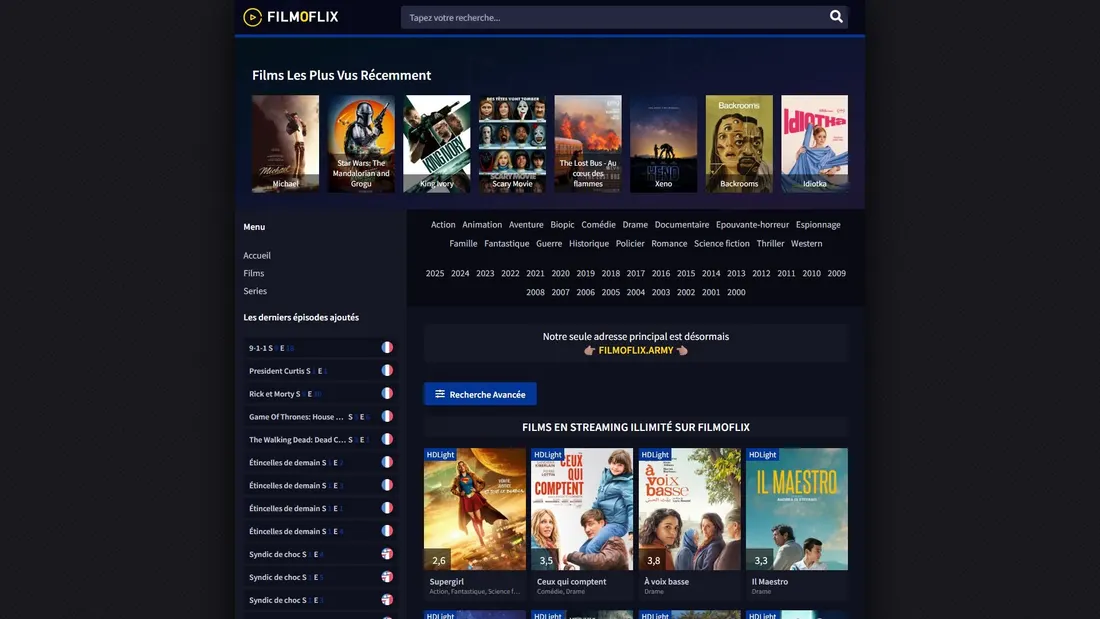The height and width of the screenshot is (619, 1100).
Task: Open the King Ivory poster
Action: point(437,144)
